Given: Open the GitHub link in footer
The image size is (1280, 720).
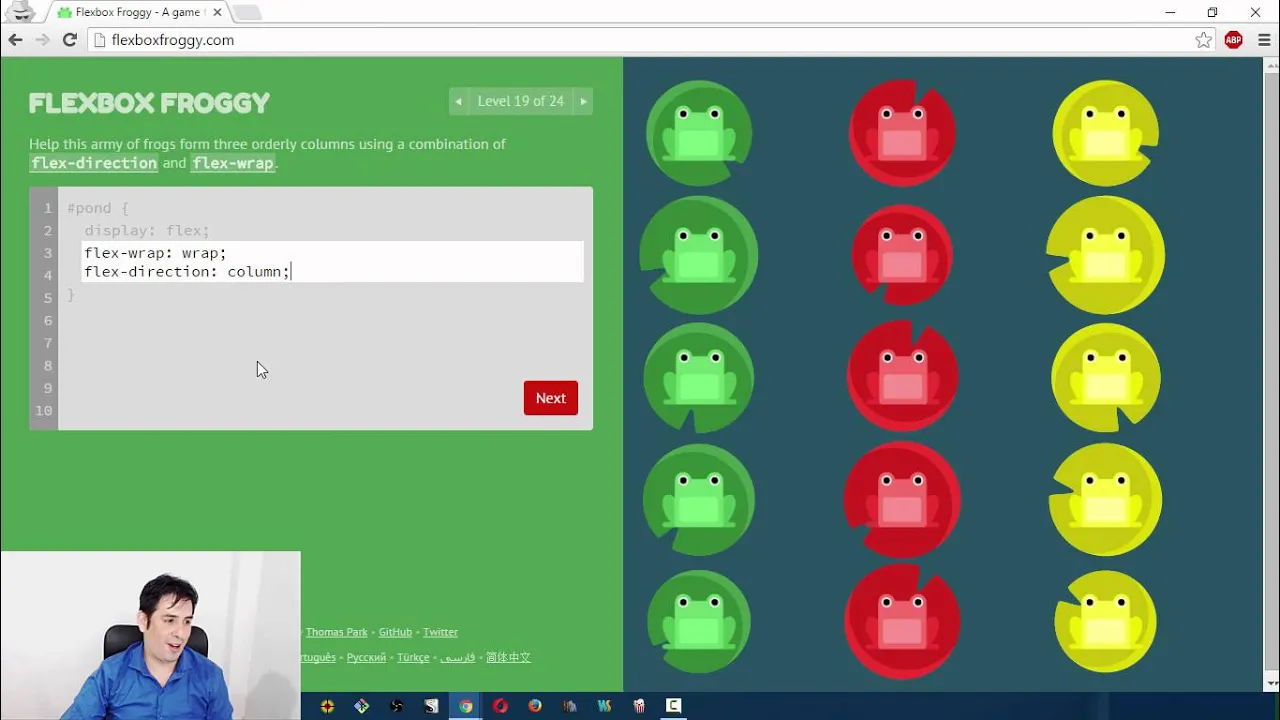Looking at the screenshot, I should pyautogui.click(x=395, y=632).
